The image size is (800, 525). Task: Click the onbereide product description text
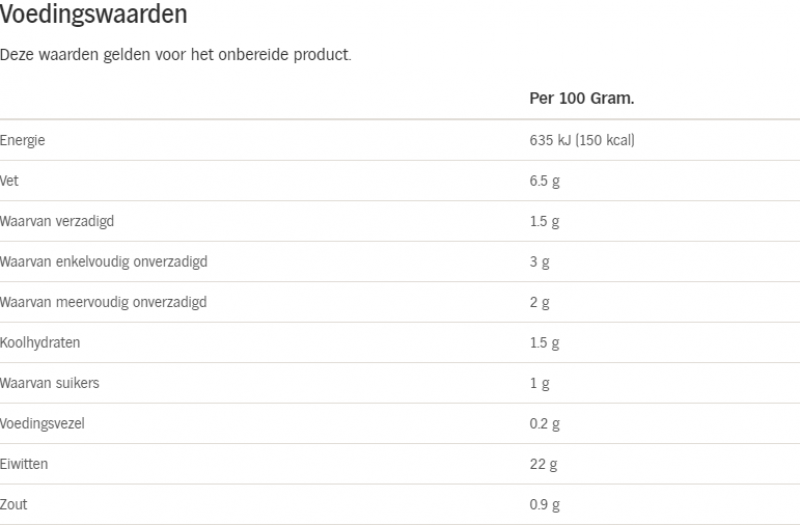[176, 55]
